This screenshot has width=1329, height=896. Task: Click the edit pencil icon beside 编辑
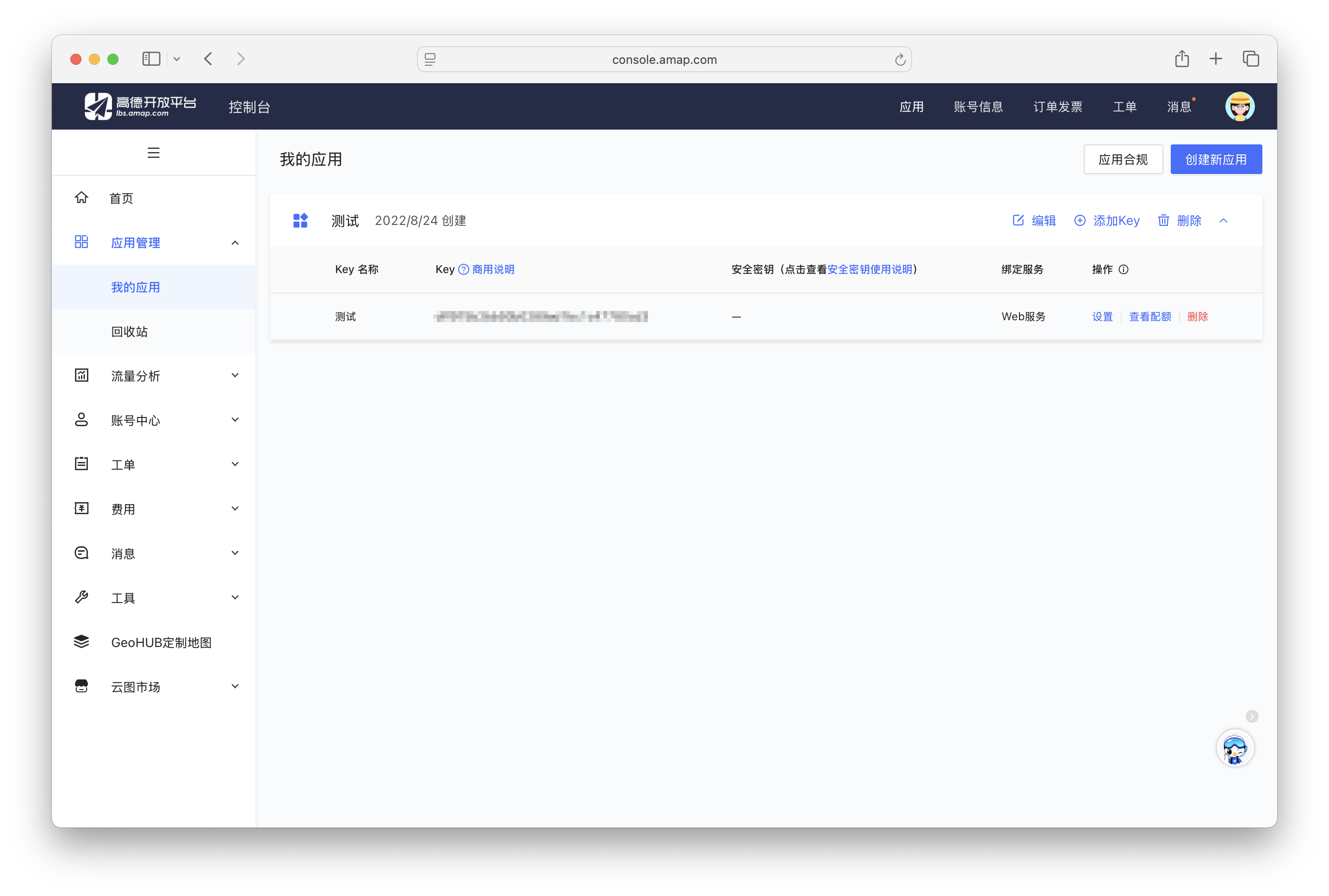[1018, 221]
